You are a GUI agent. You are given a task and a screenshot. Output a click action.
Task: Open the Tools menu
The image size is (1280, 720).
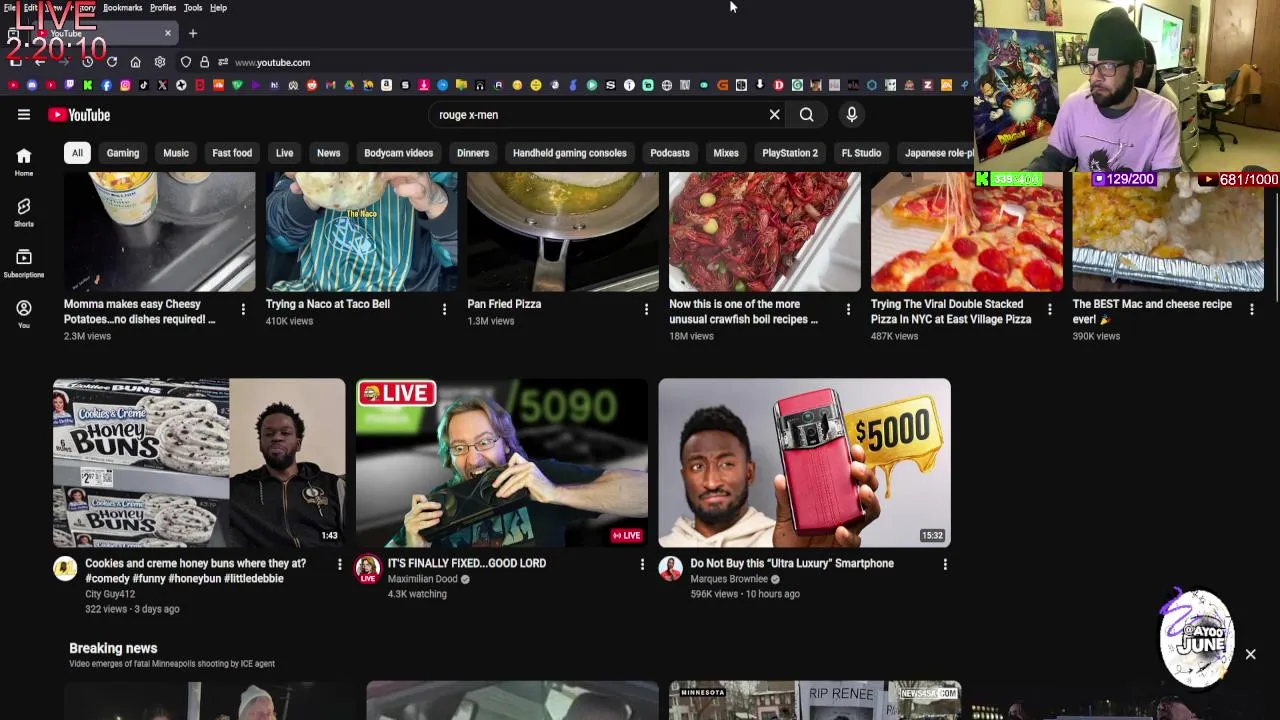(x=193, y=8)
